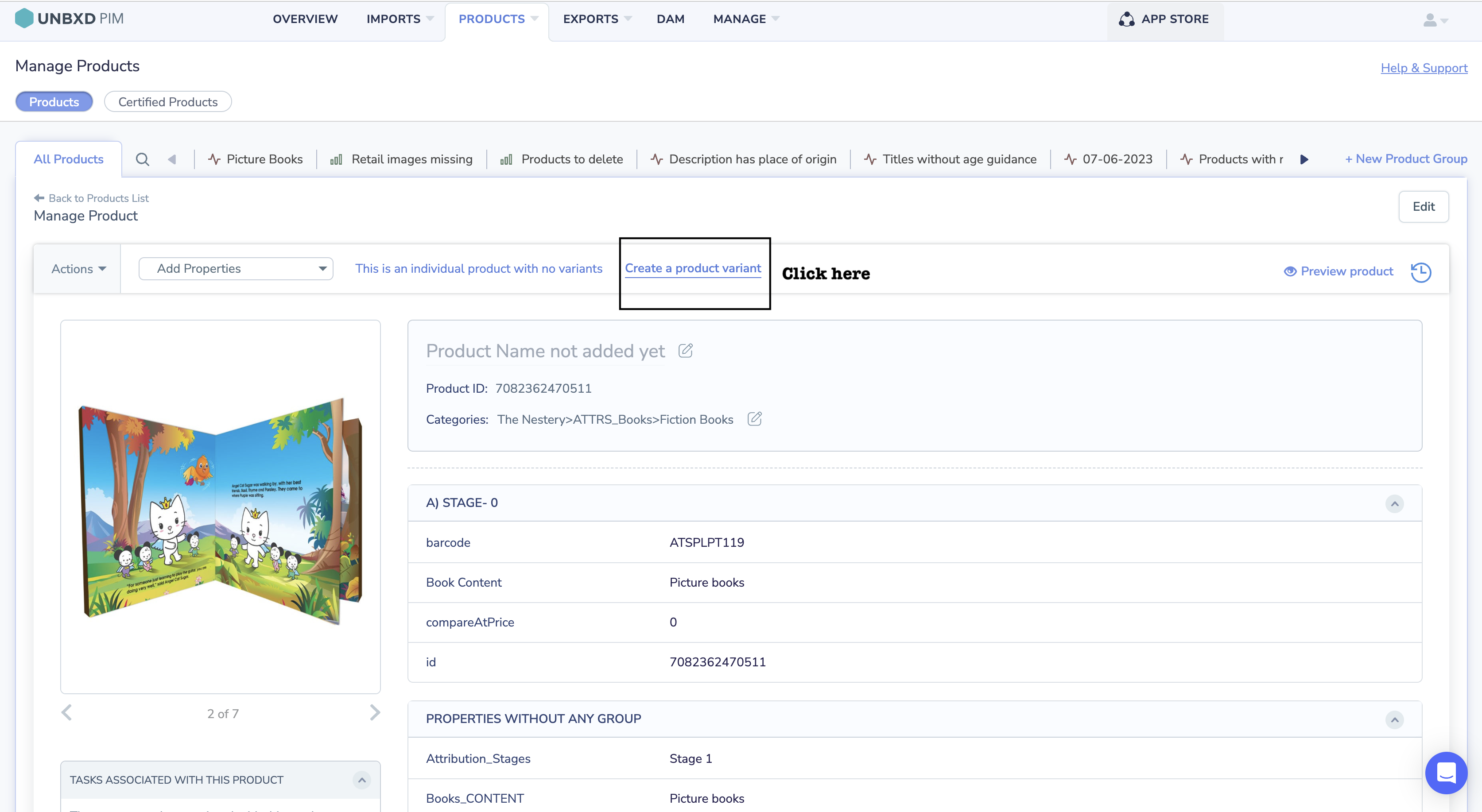Click the compareAtPrice value 0

(x=673, y=622)
